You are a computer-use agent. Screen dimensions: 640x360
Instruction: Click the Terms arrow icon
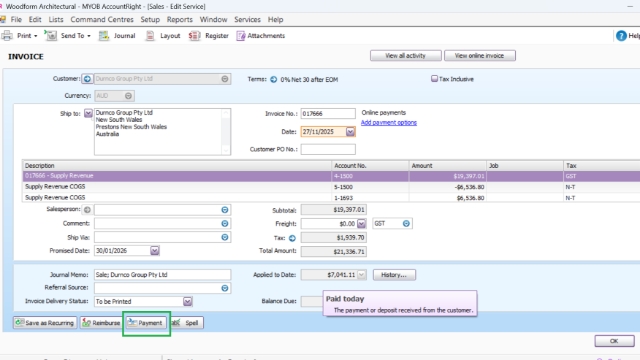273,80
